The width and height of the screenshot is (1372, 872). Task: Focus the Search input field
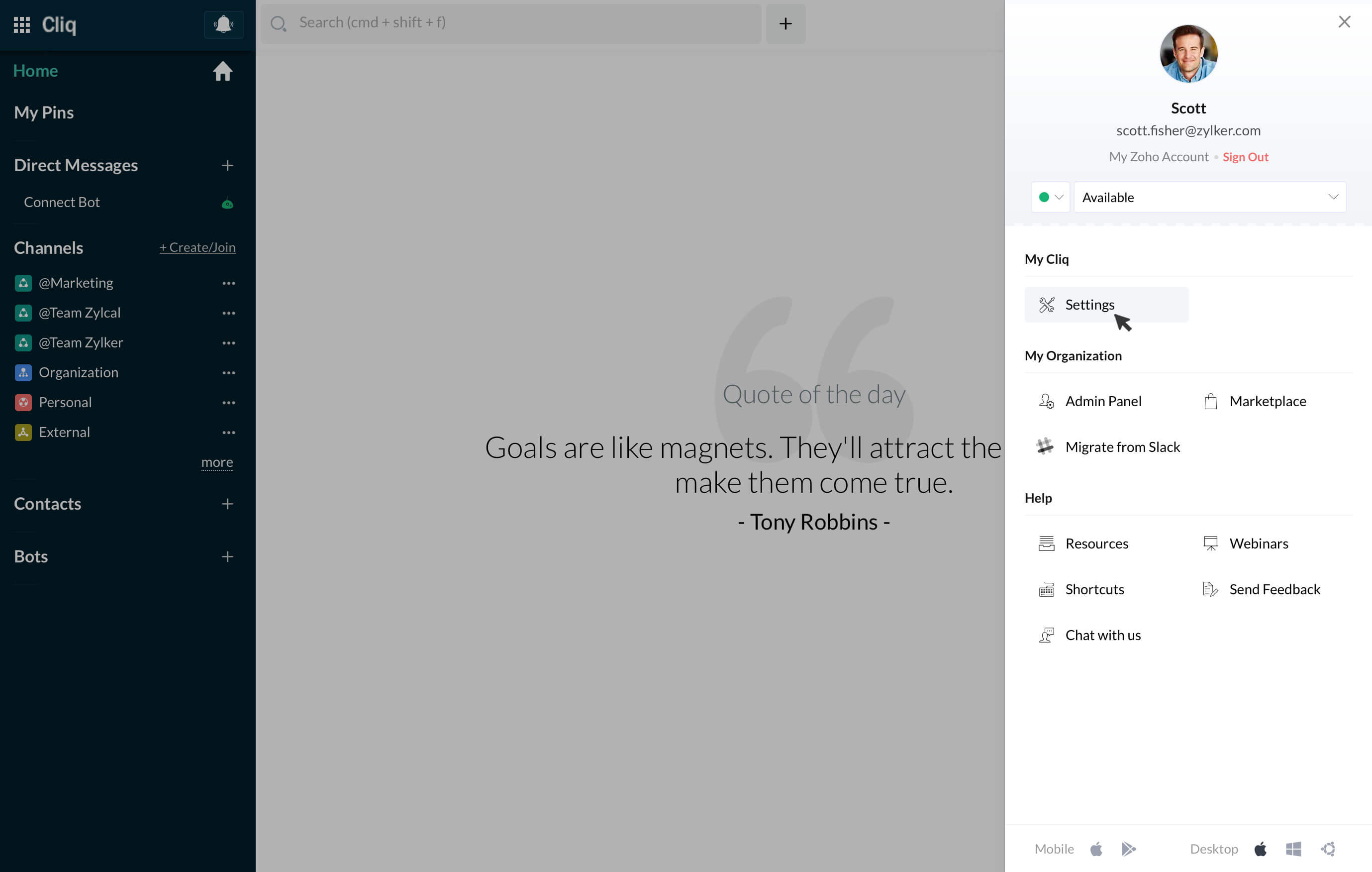pos(511,23)
